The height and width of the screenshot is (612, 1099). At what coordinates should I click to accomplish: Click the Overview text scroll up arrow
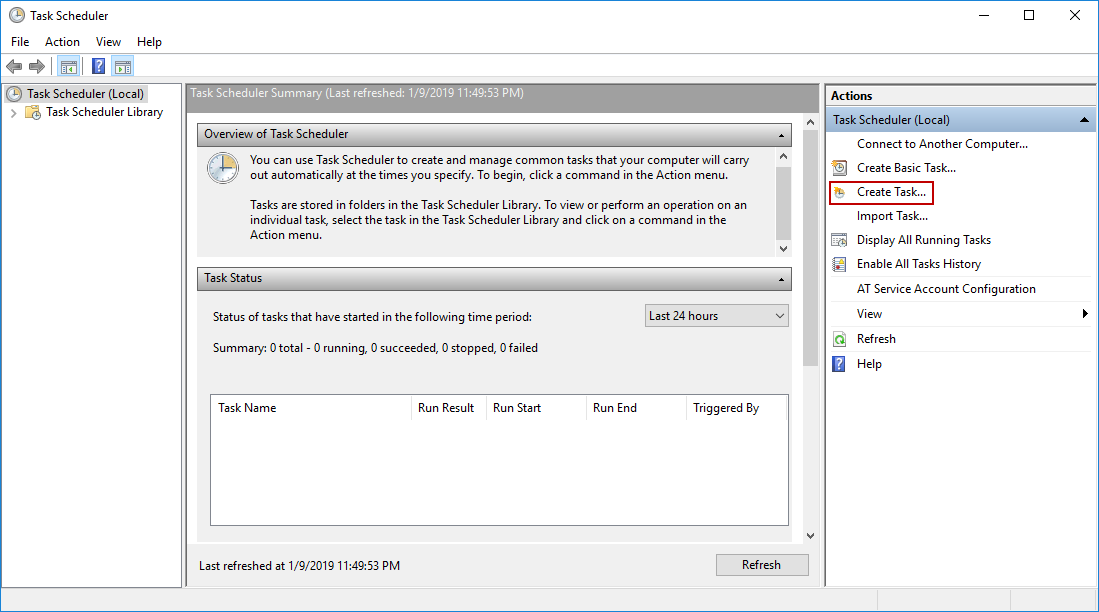click(784, 156)
